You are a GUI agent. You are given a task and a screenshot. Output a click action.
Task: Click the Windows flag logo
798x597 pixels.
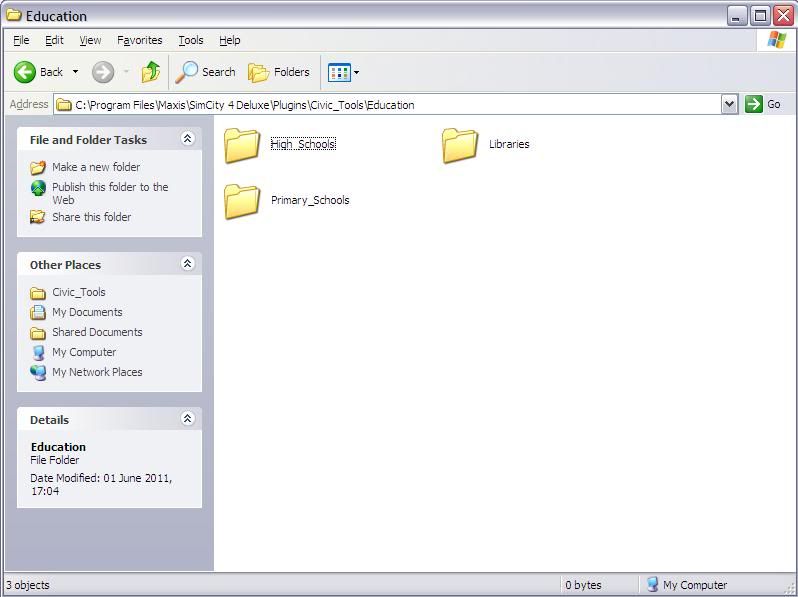pos(776,40)
